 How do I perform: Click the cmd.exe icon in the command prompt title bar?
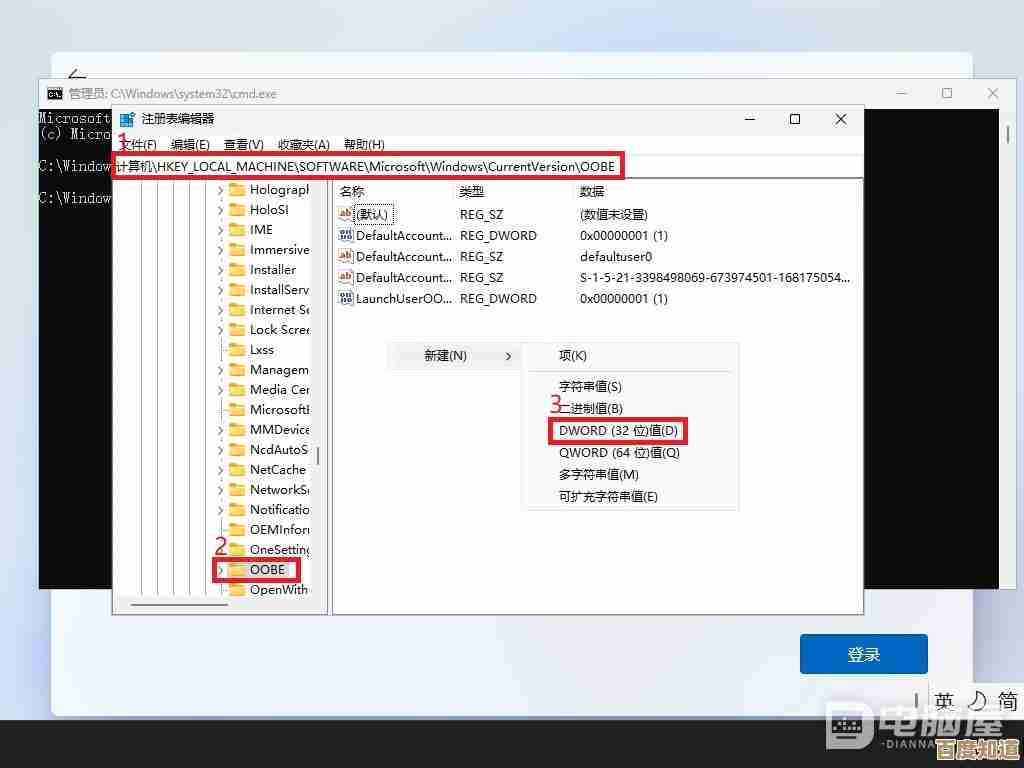pos(55,93)
